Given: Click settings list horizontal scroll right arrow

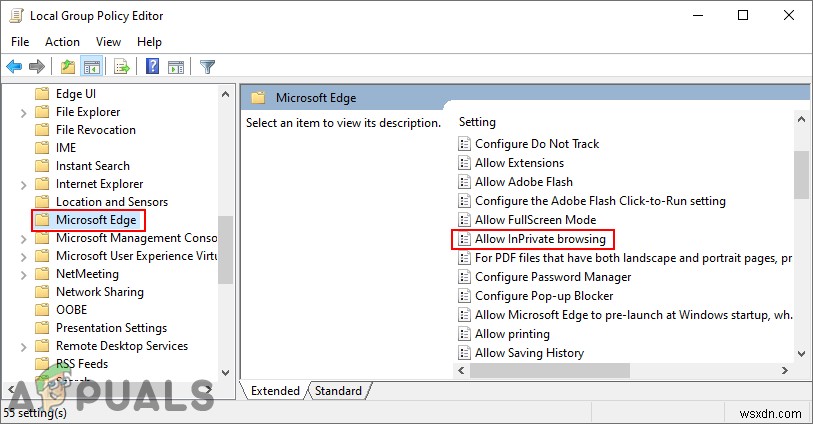Looking at the screenshot, I should pyautogui.click(x=784, y=370).
